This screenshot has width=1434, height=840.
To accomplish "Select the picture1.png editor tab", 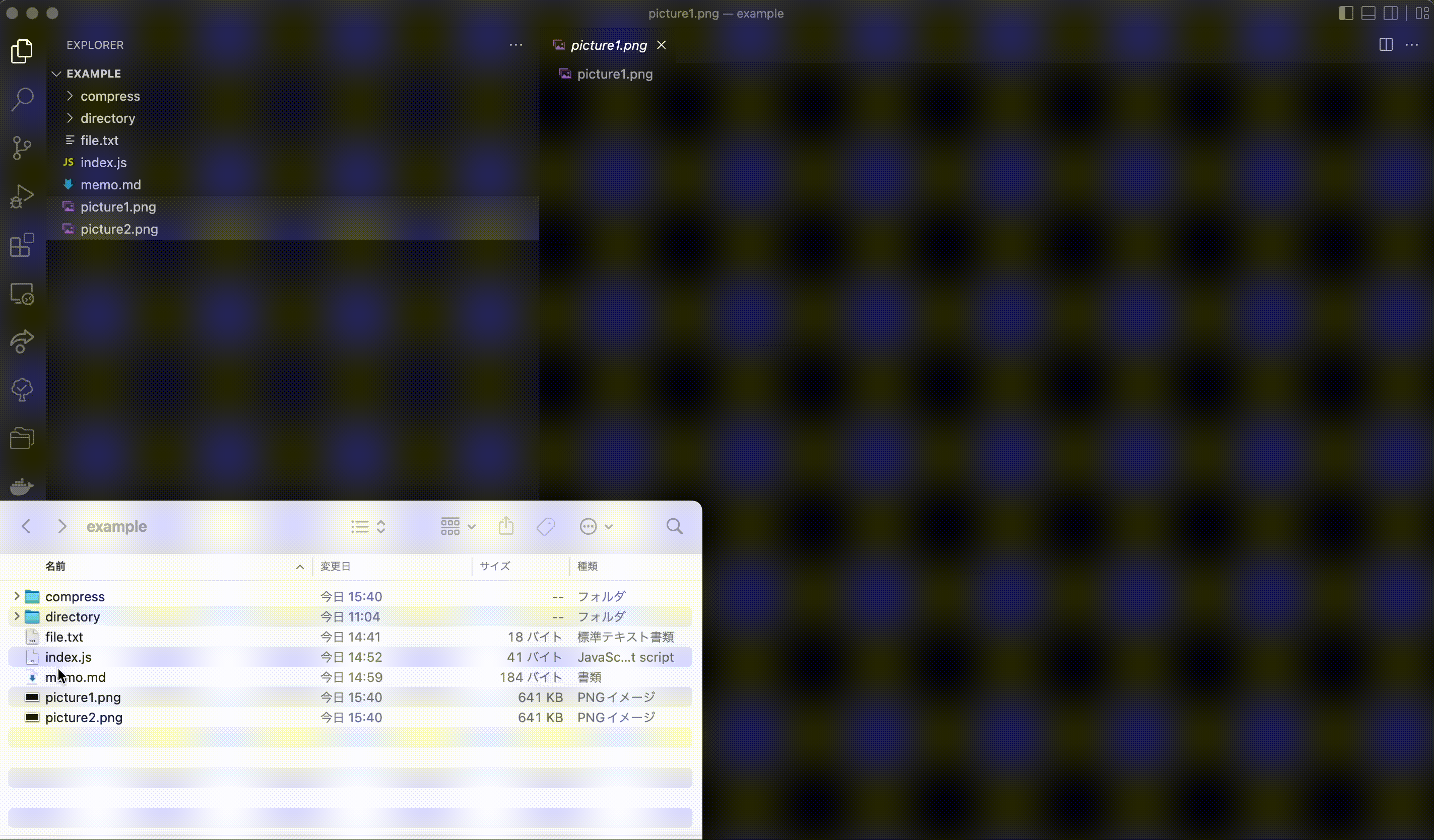I will (x=608, y=45).
